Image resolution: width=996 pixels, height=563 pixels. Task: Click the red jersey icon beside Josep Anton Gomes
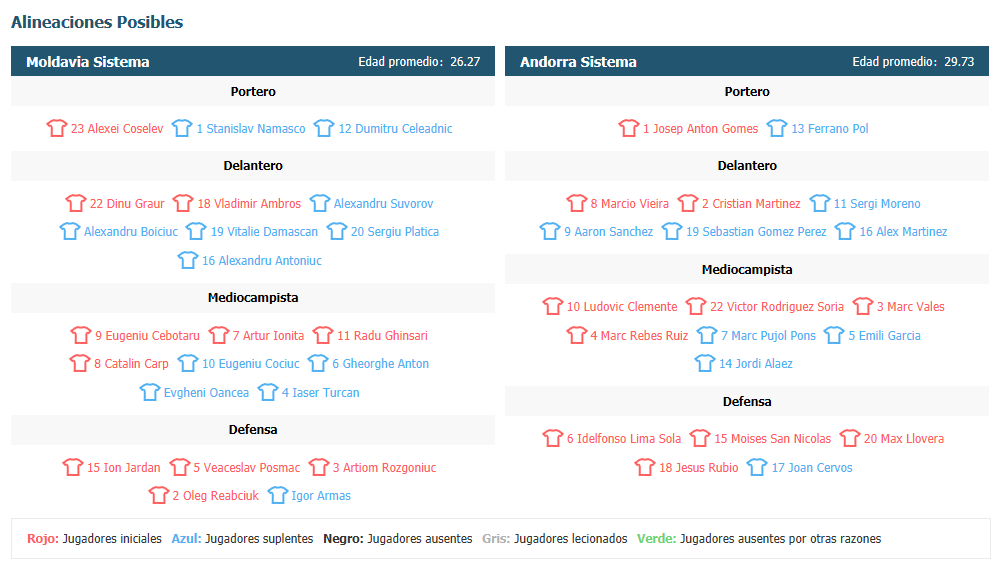click(x=629, y=128)
